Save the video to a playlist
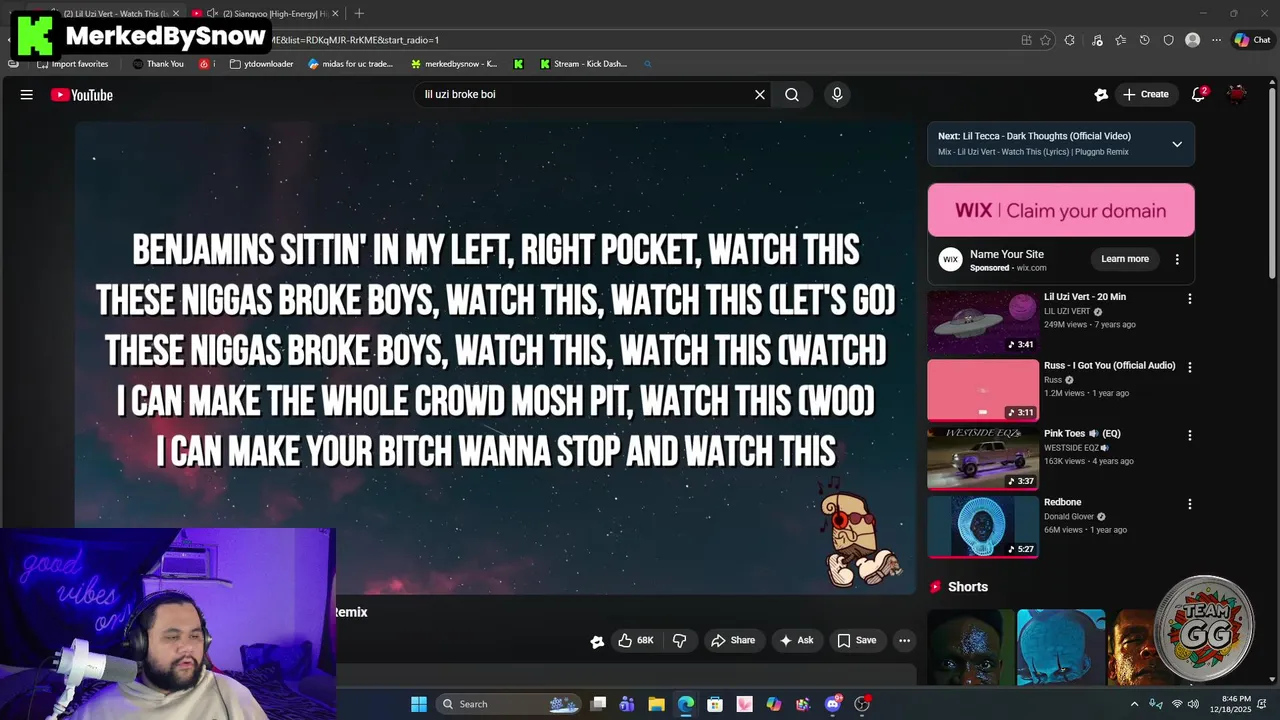 (x=857, y=641)
